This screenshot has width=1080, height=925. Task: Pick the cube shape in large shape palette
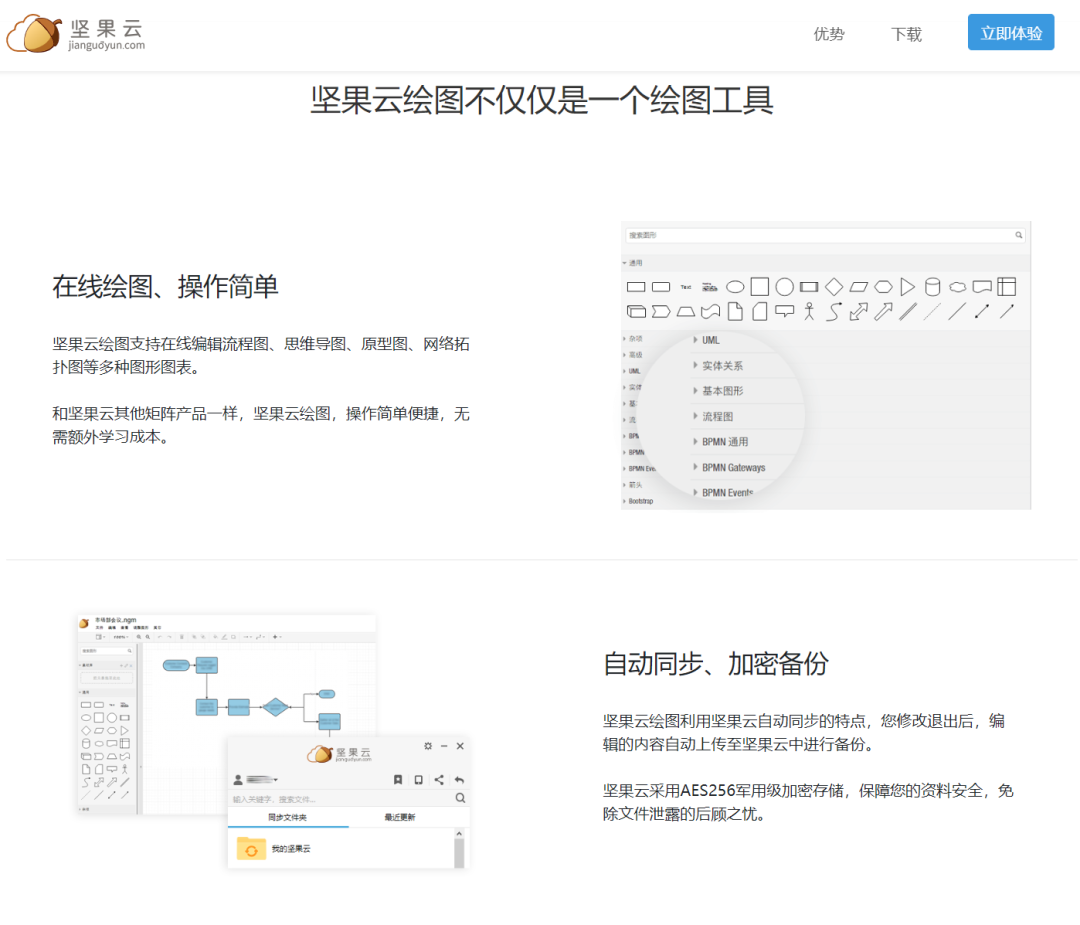pyautogui.click(x=636, y=312)
